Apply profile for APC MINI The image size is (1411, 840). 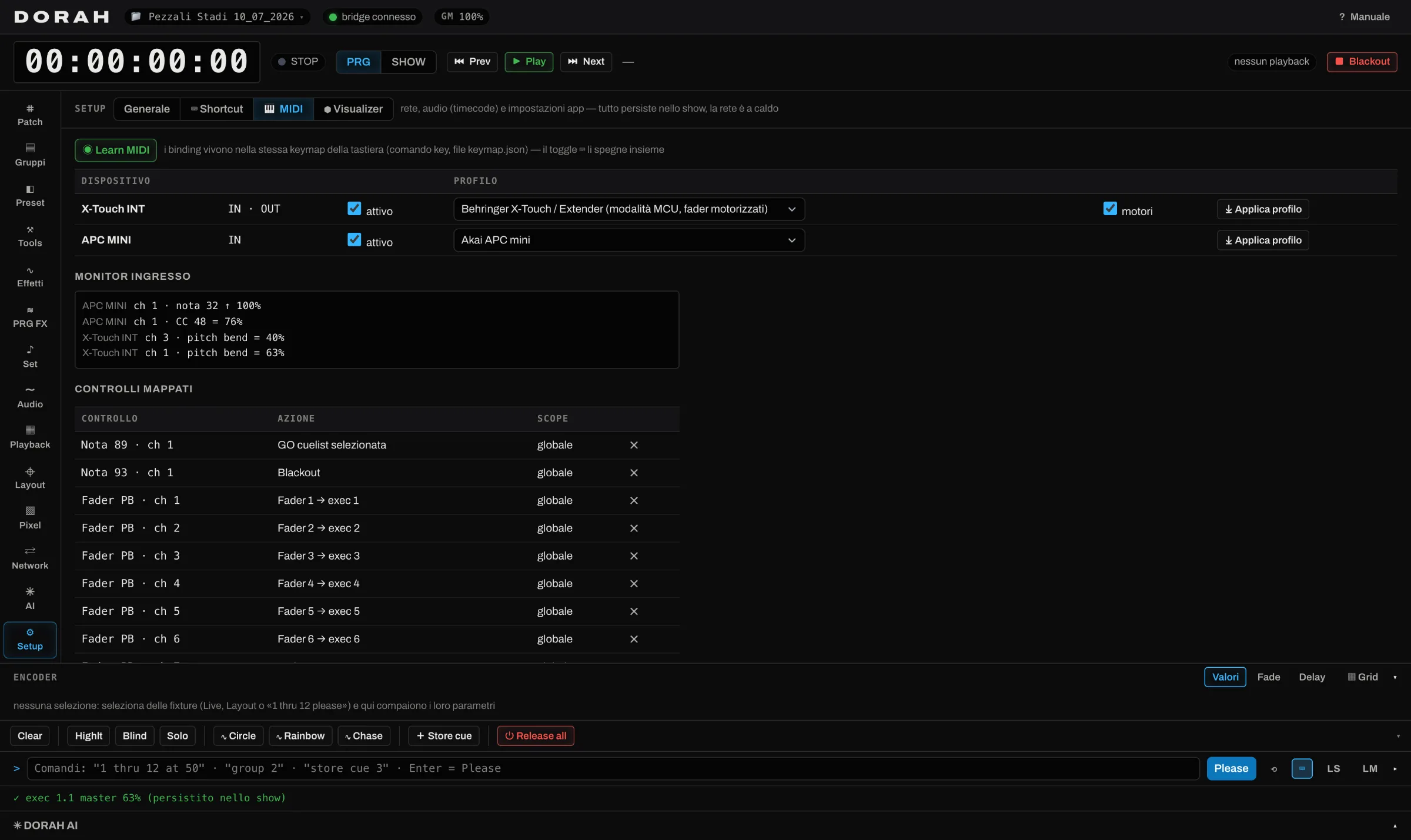click(x=1263, y=240)
